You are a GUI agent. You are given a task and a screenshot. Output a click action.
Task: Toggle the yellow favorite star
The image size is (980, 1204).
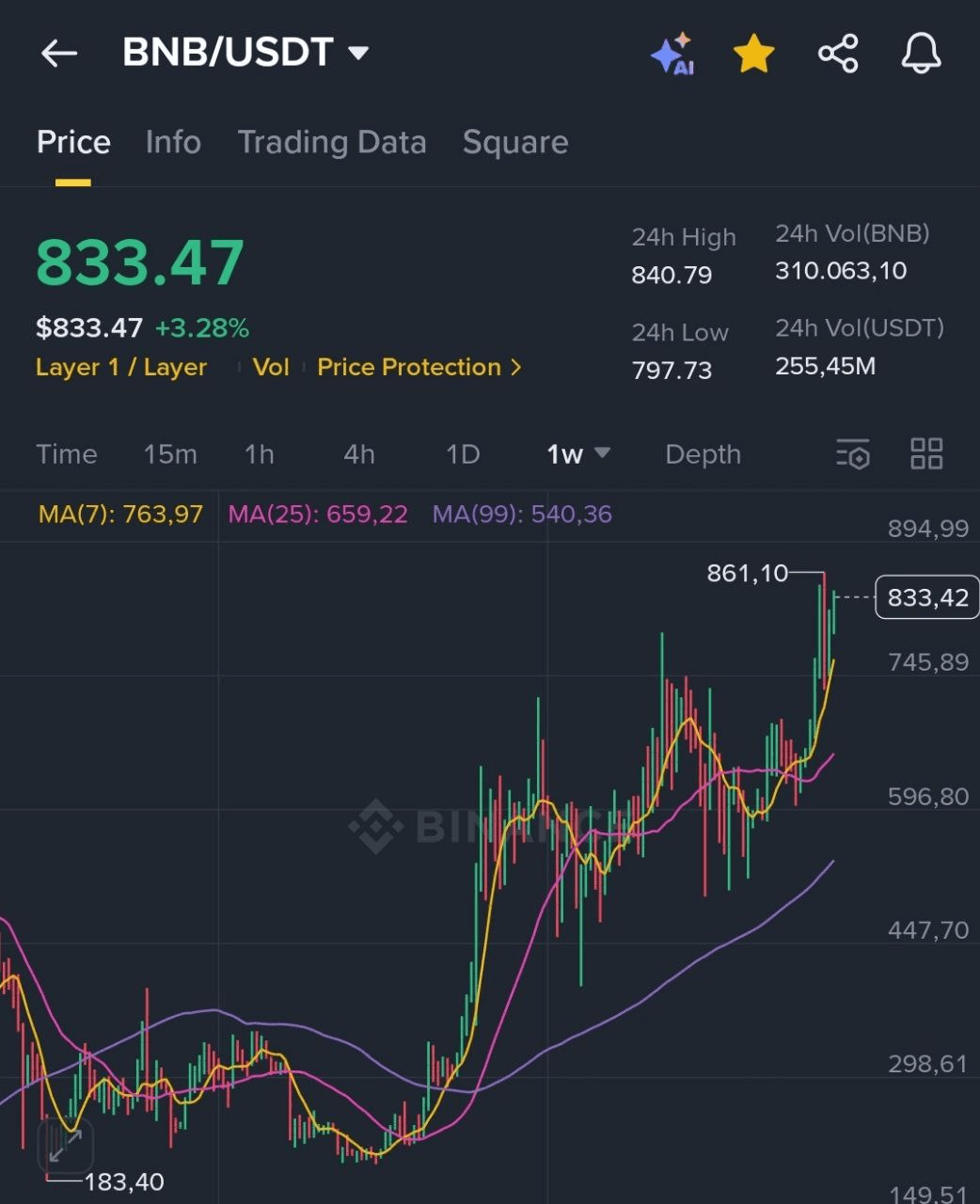754,54
